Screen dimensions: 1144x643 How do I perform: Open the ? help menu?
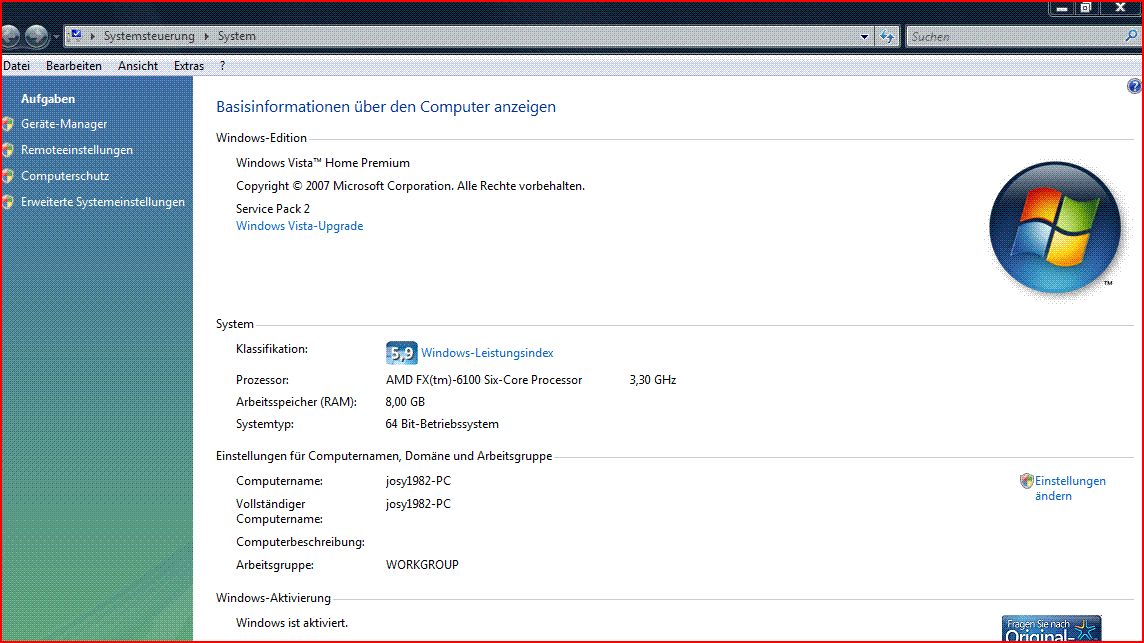[x=223, y=66]
